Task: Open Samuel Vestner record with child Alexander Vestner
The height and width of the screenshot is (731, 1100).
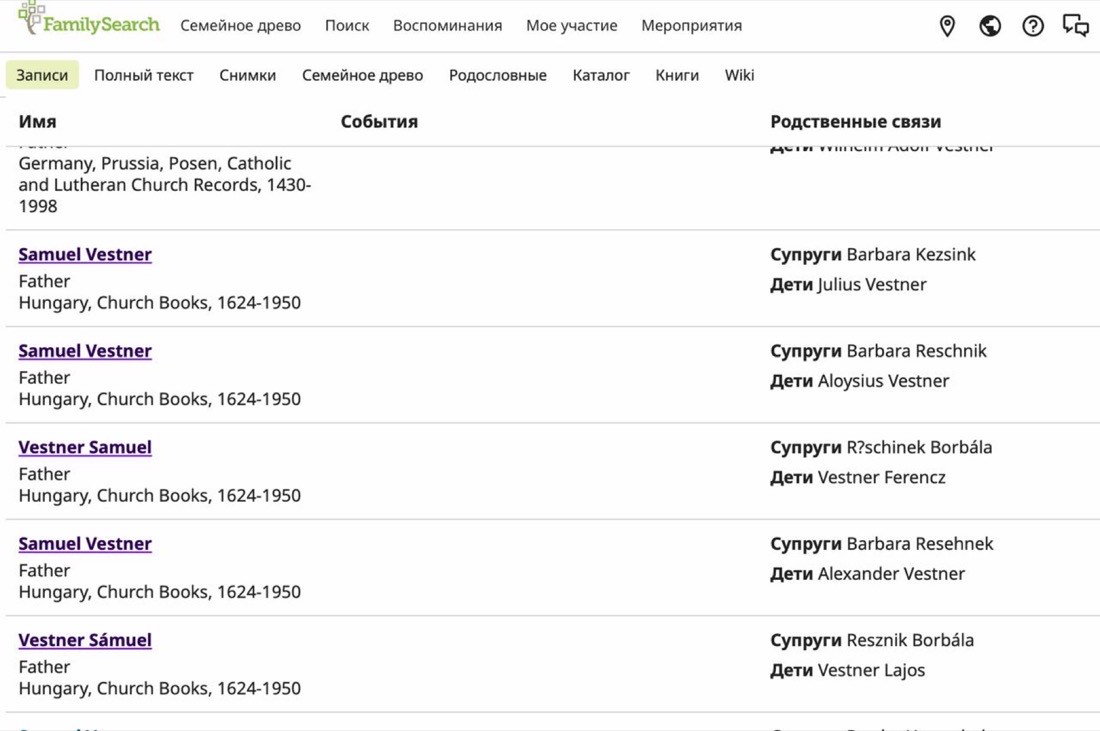Action: click(85, 544)
